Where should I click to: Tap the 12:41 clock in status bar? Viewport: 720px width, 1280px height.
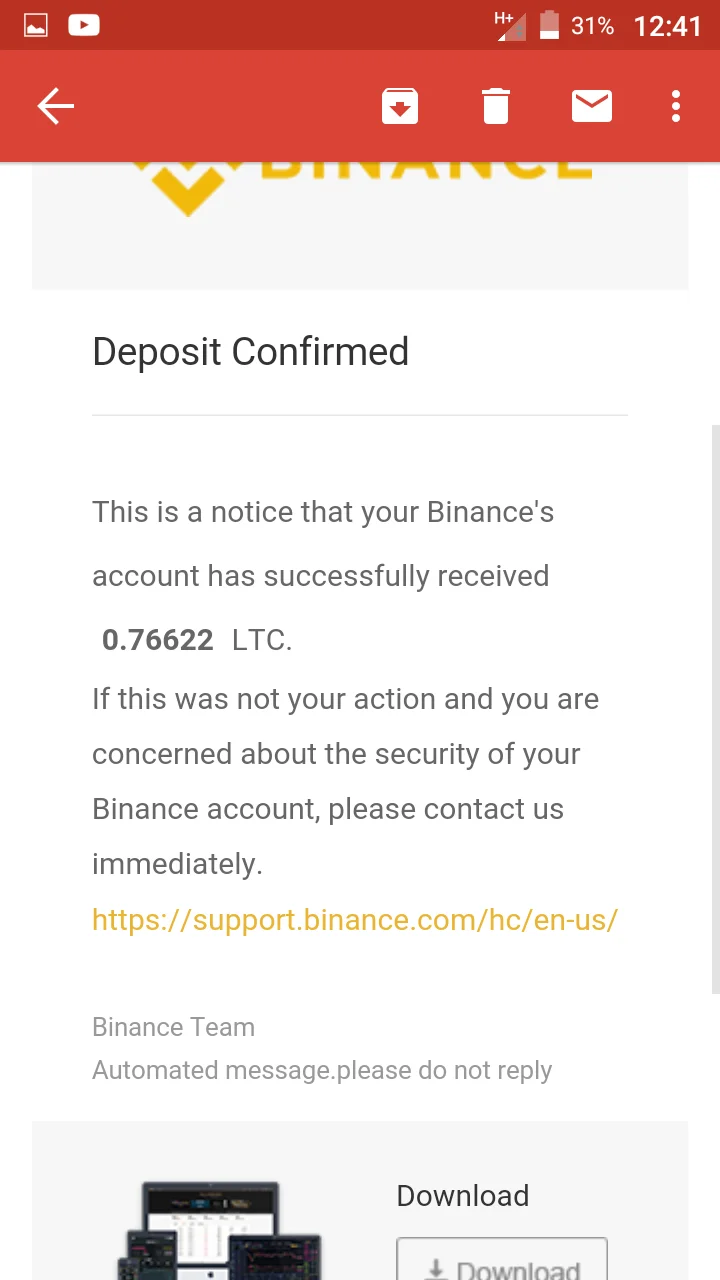click(667, 26)
